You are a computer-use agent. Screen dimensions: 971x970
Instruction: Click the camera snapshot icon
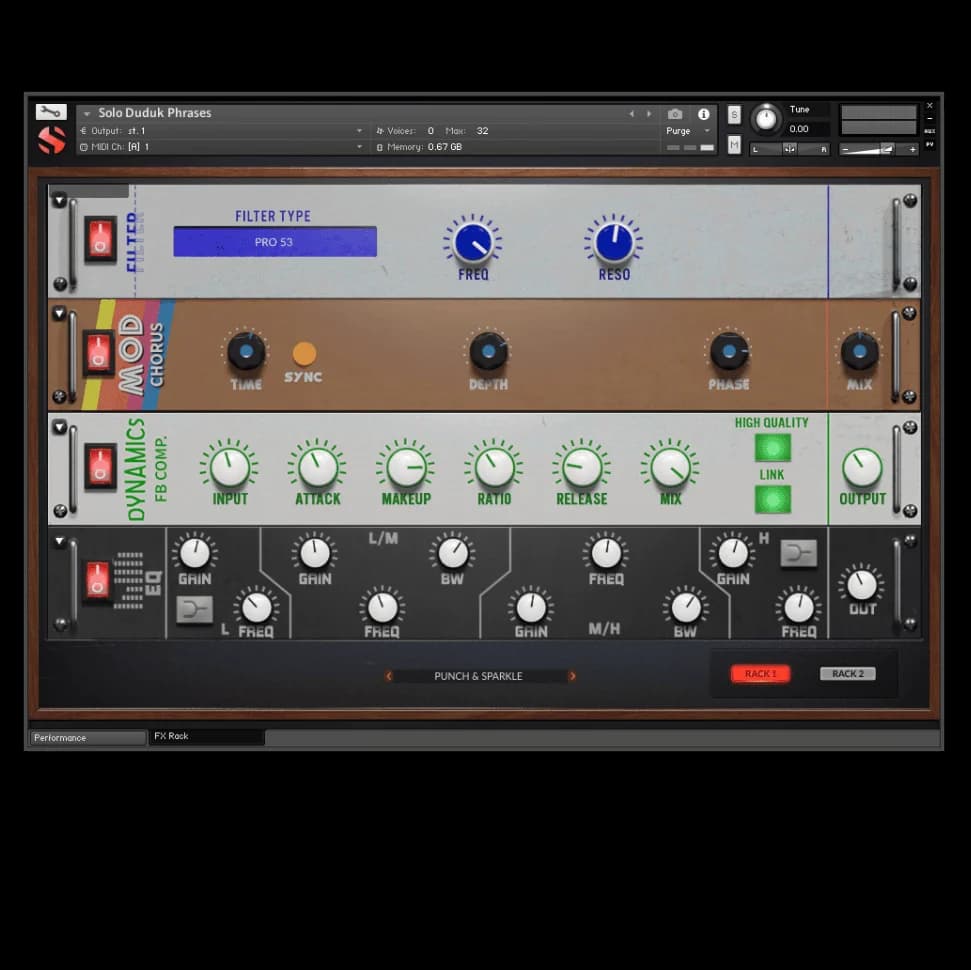(x=675, y=114)
